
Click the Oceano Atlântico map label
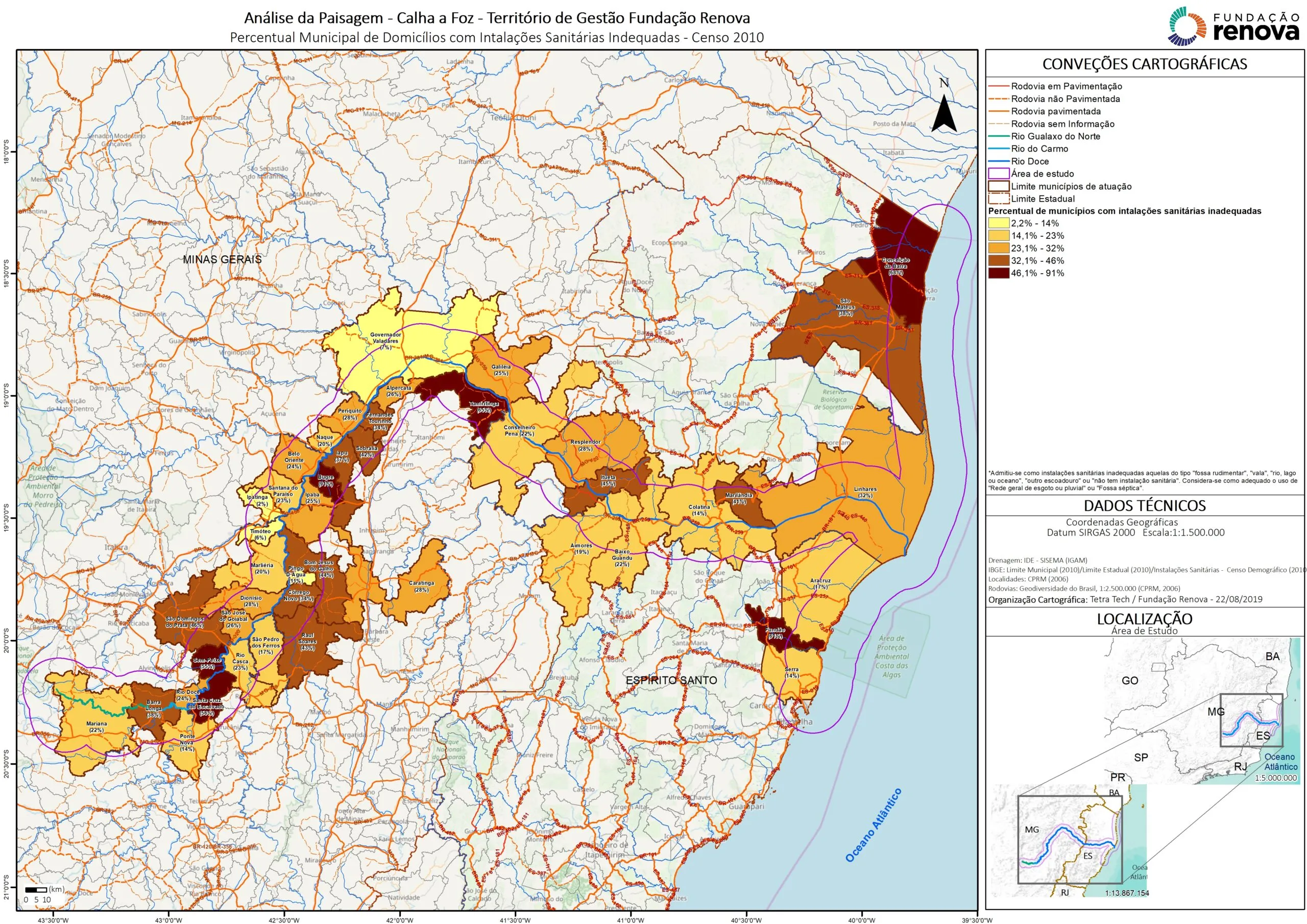click(873, 824)
